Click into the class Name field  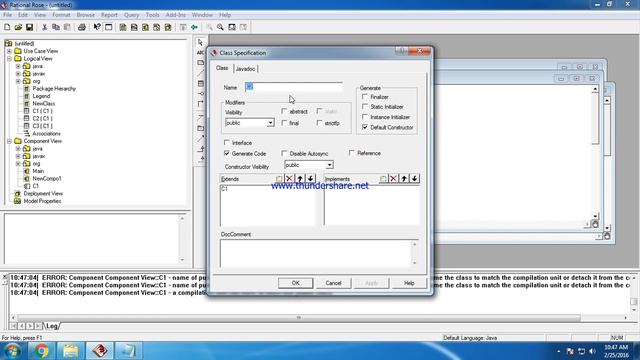click(294, 87)
